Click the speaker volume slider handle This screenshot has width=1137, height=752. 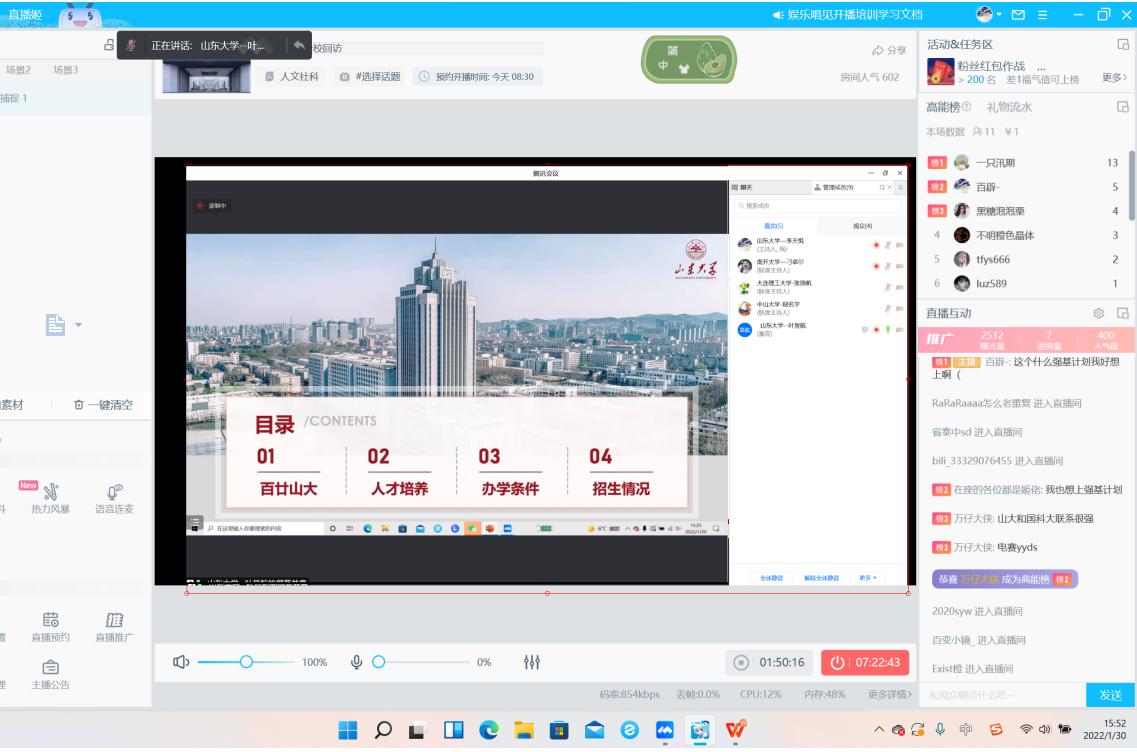click(246, 662)
